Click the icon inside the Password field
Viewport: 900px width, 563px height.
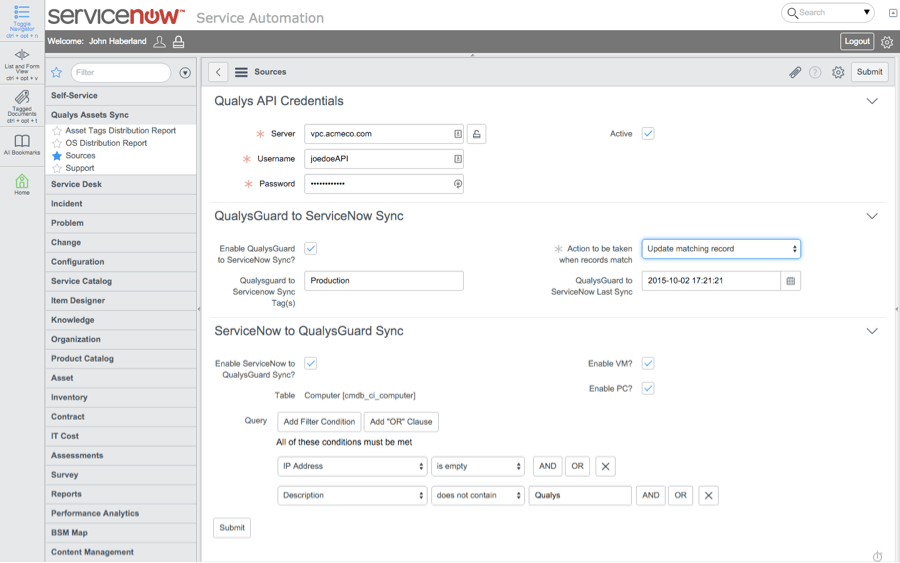pos(457,184)
